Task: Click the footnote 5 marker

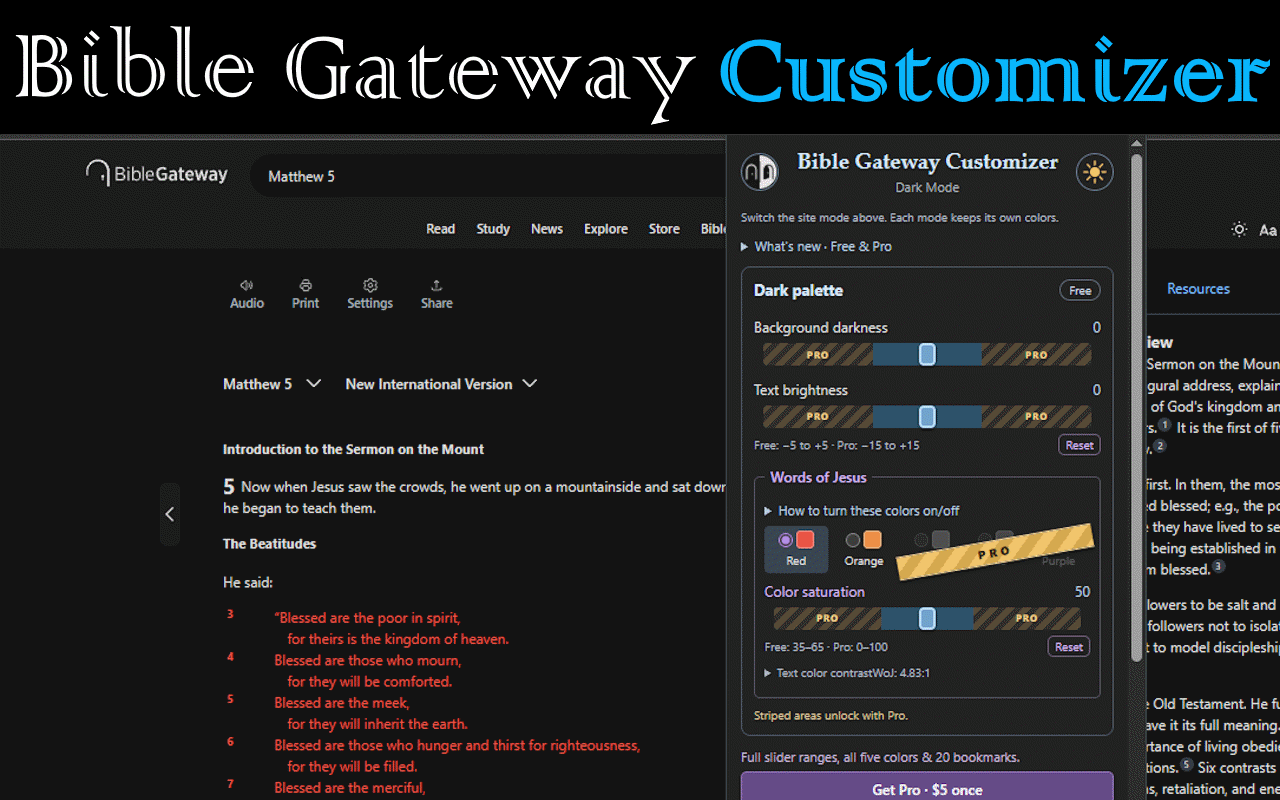Action: (1187, 765)
